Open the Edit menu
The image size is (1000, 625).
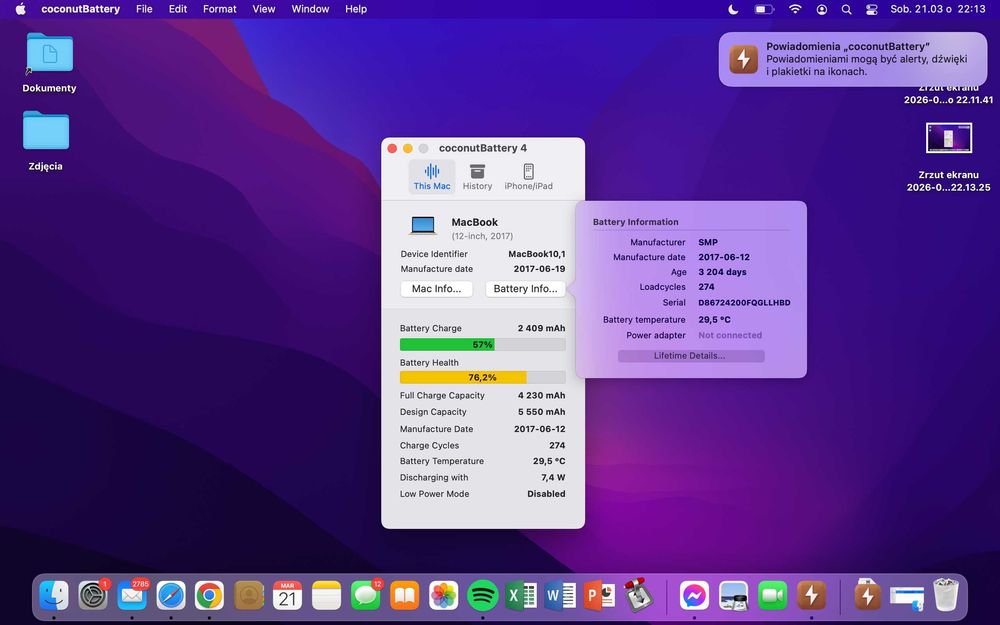178,9
